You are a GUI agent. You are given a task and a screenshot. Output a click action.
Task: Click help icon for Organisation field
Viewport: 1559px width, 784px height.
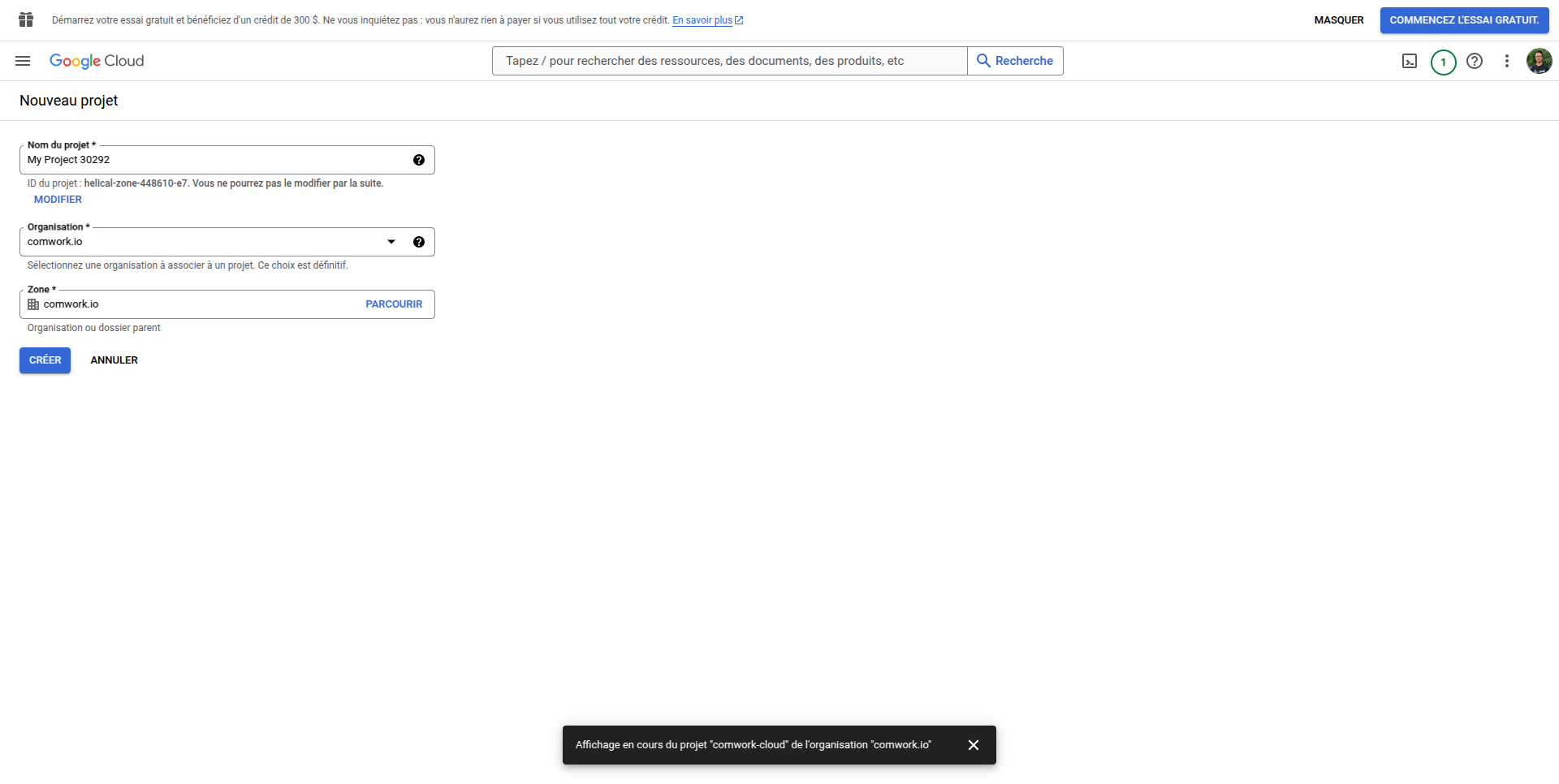(x=419, y=242)
